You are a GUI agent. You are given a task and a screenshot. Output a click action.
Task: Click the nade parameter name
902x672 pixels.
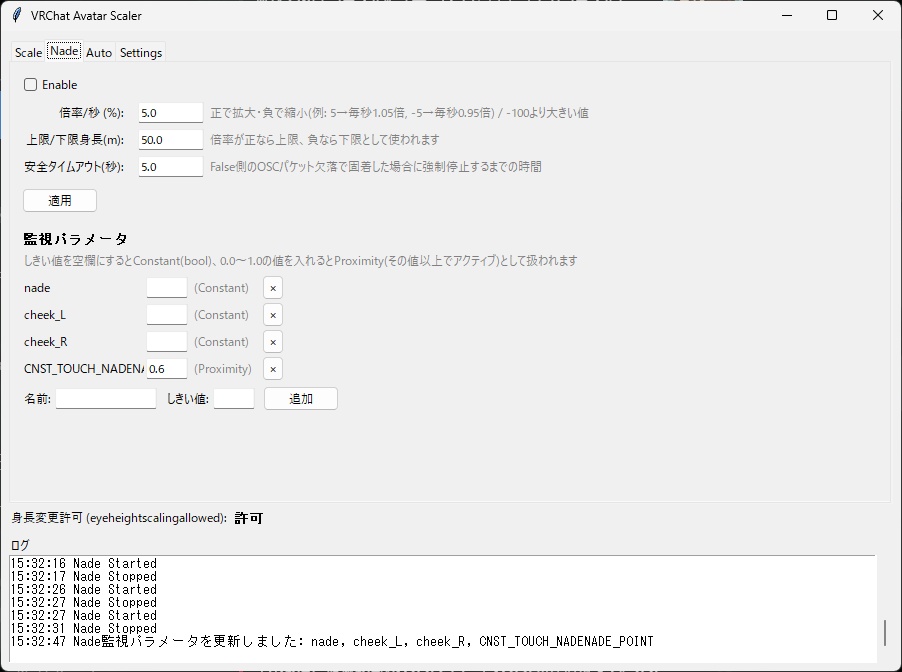tap(37, 288)
